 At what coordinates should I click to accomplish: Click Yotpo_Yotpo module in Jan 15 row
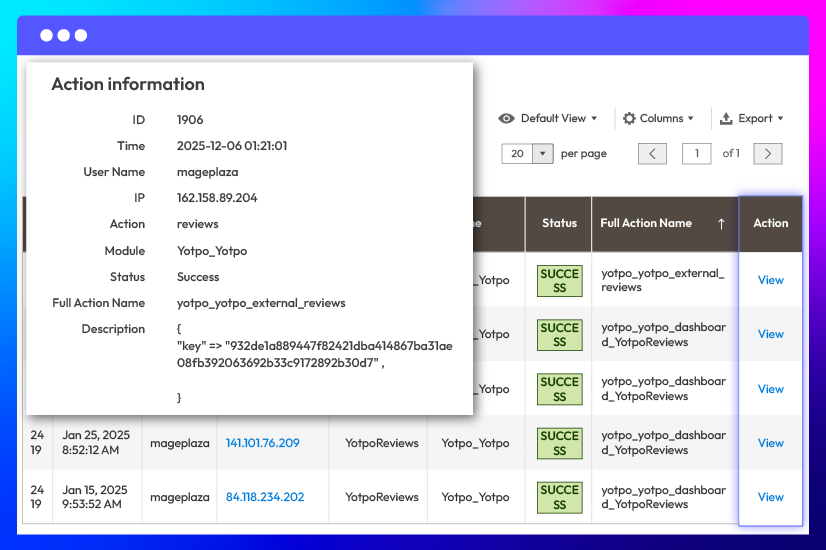tap(475, 497)
